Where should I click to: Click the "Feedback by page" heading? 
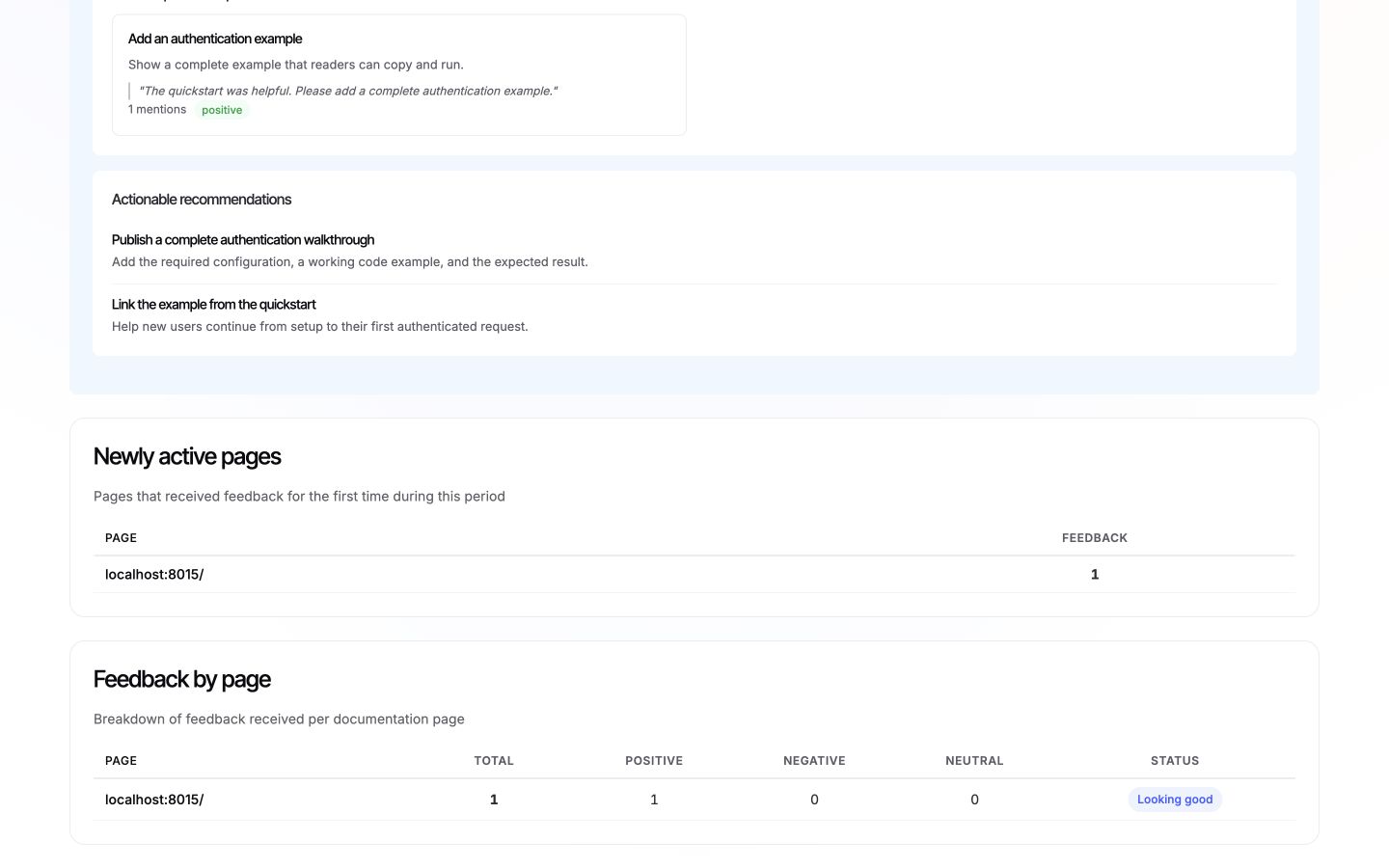(182, 679)
